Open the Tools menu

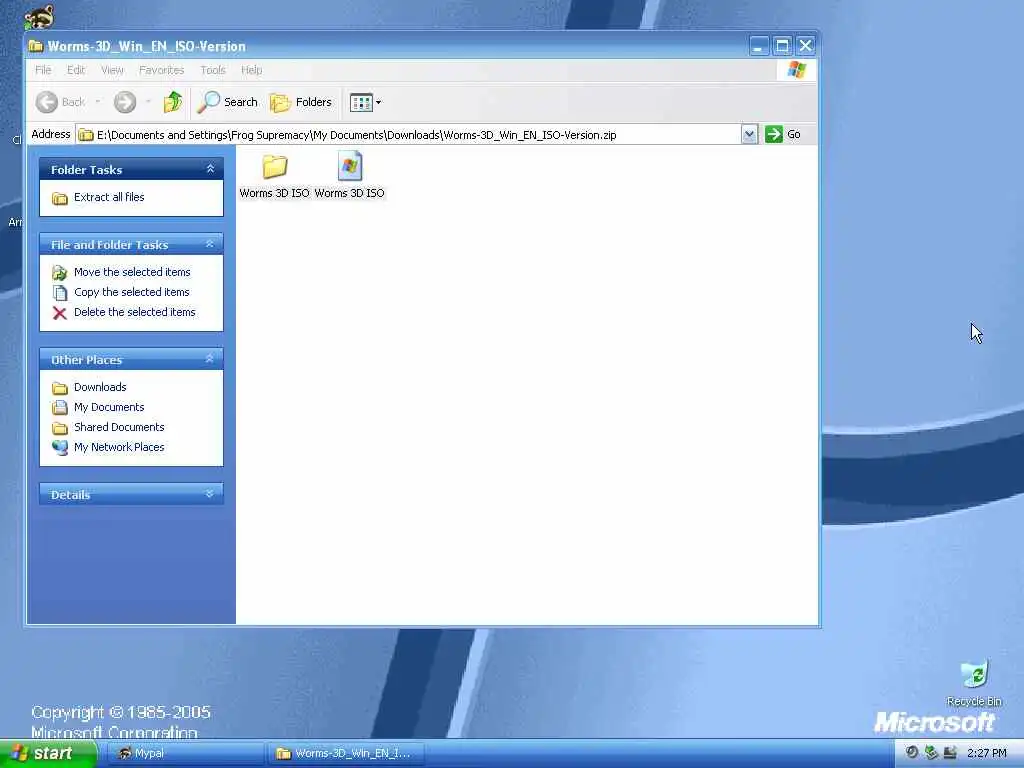pyautogui.click(x=213, y=70)
